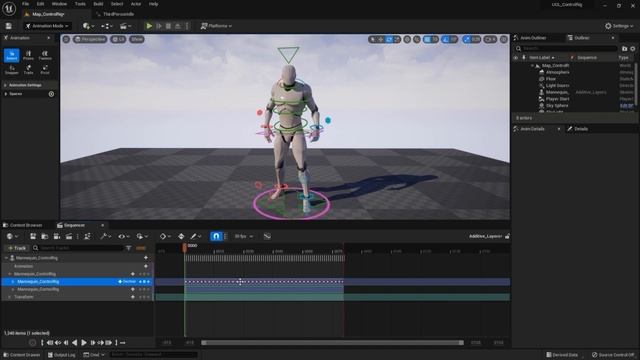Open the Animation Mode dropdown
This screenshot has height=360, width=640.
point(47,26)
